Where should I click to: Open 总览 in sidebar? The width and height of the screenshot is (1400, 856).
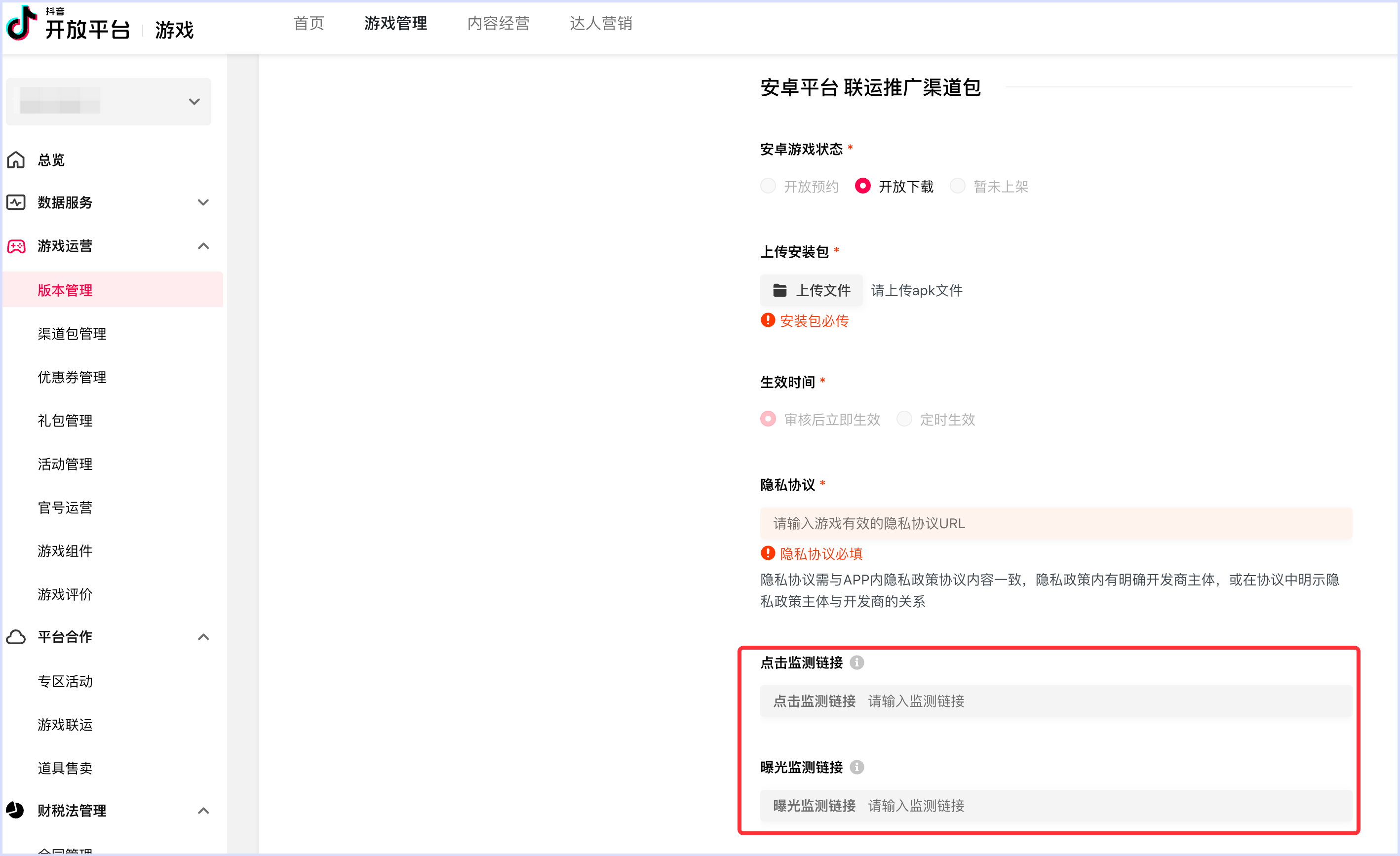(52, 160)
